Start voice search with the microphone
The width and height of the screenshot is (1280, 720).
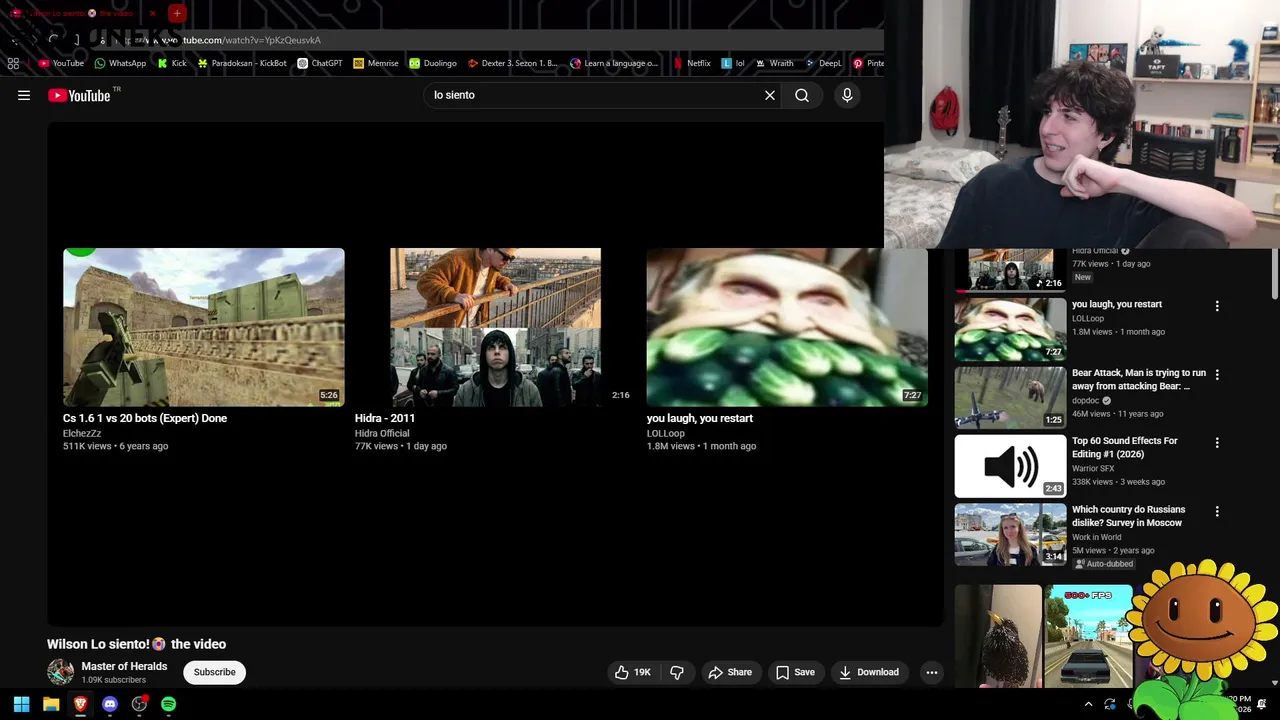pos(847,95)
